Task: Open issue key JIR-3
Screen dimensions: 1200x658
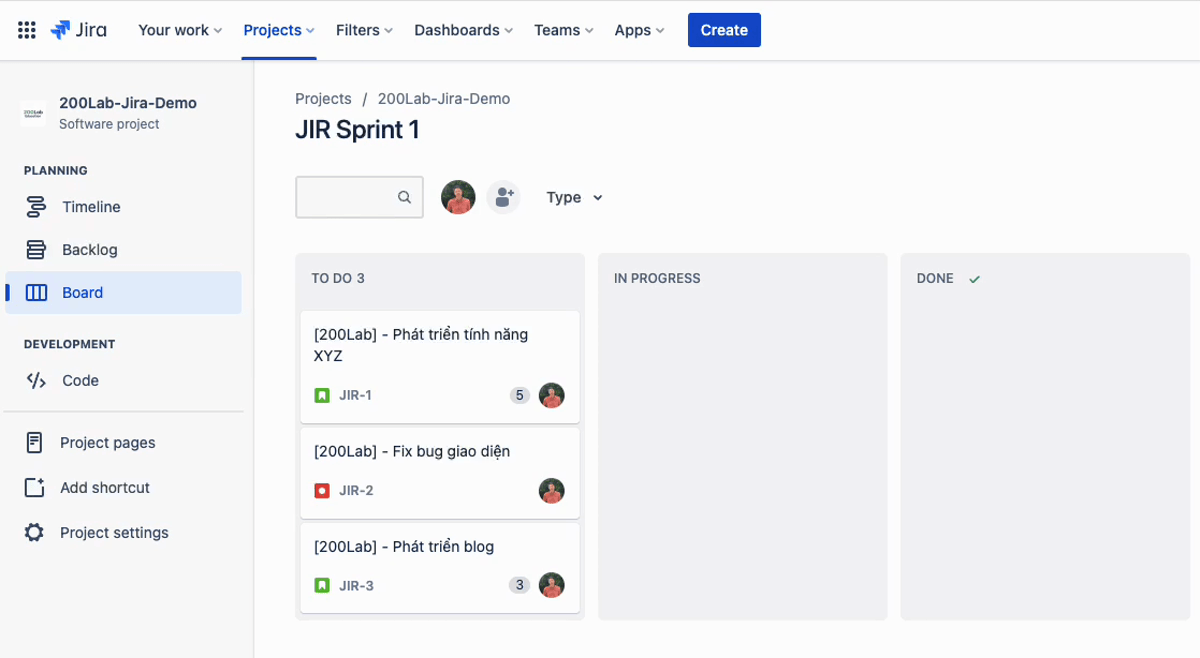Action: point(356,585)
